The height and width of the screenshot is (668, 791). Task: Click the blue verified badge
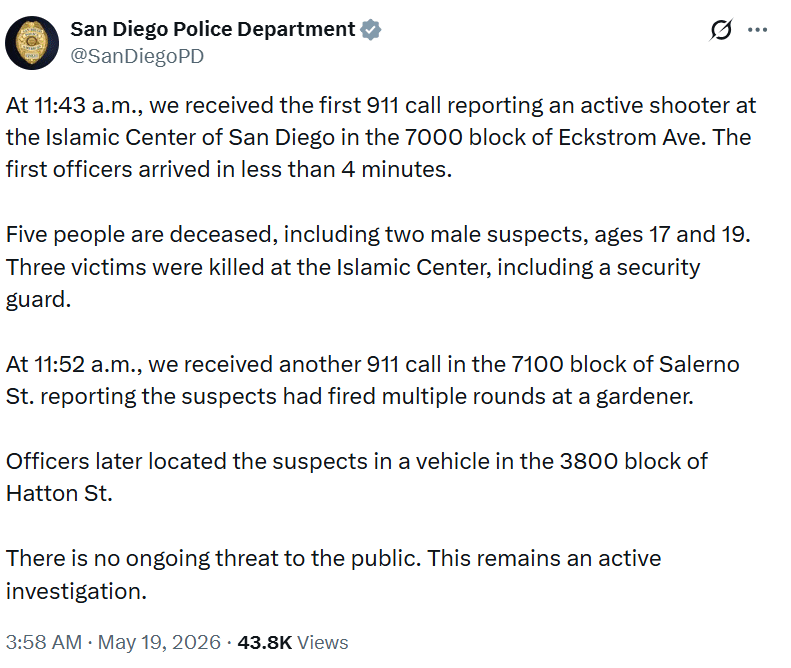pos(371,30)
